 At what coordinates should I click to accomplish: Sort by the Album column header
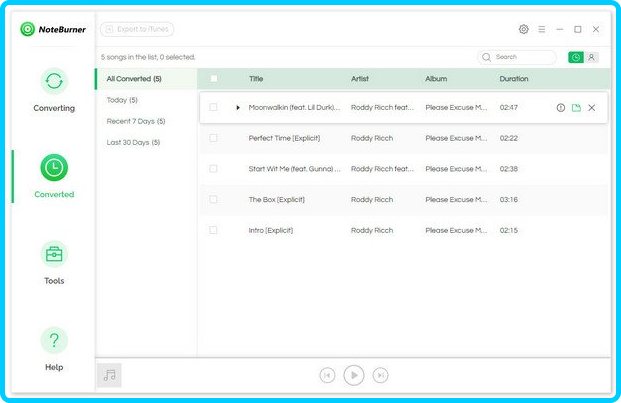point(436,79)
